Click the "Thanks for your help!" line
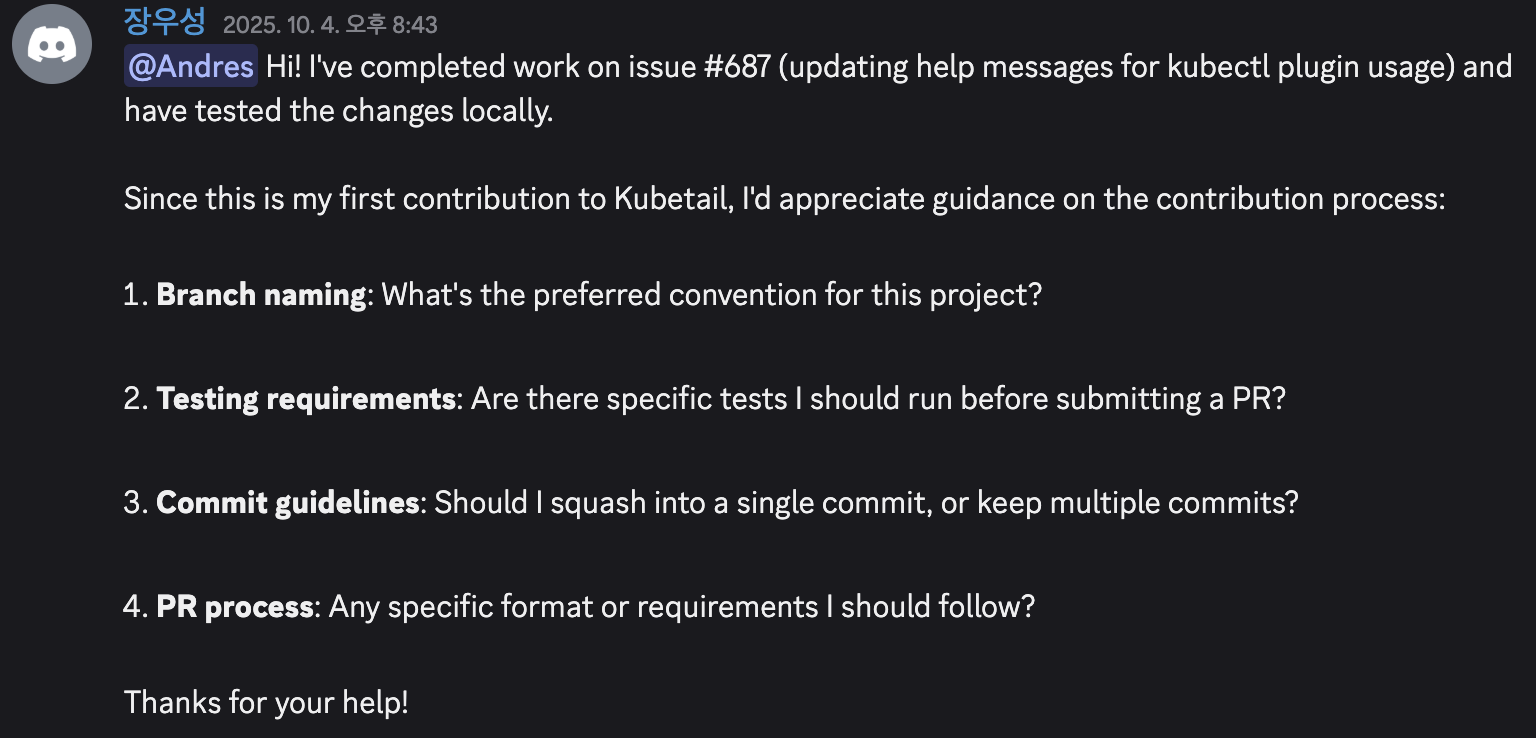 (266, 702)
